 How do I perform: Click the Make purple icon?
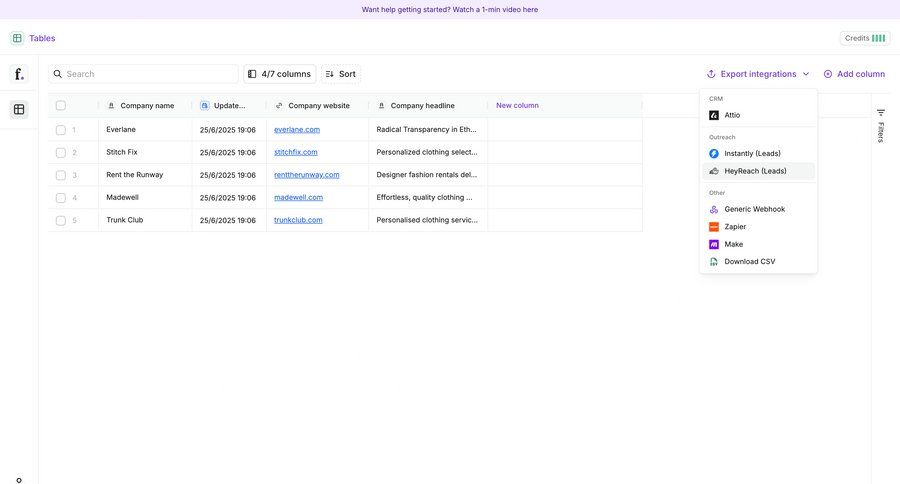pos(714,244)
